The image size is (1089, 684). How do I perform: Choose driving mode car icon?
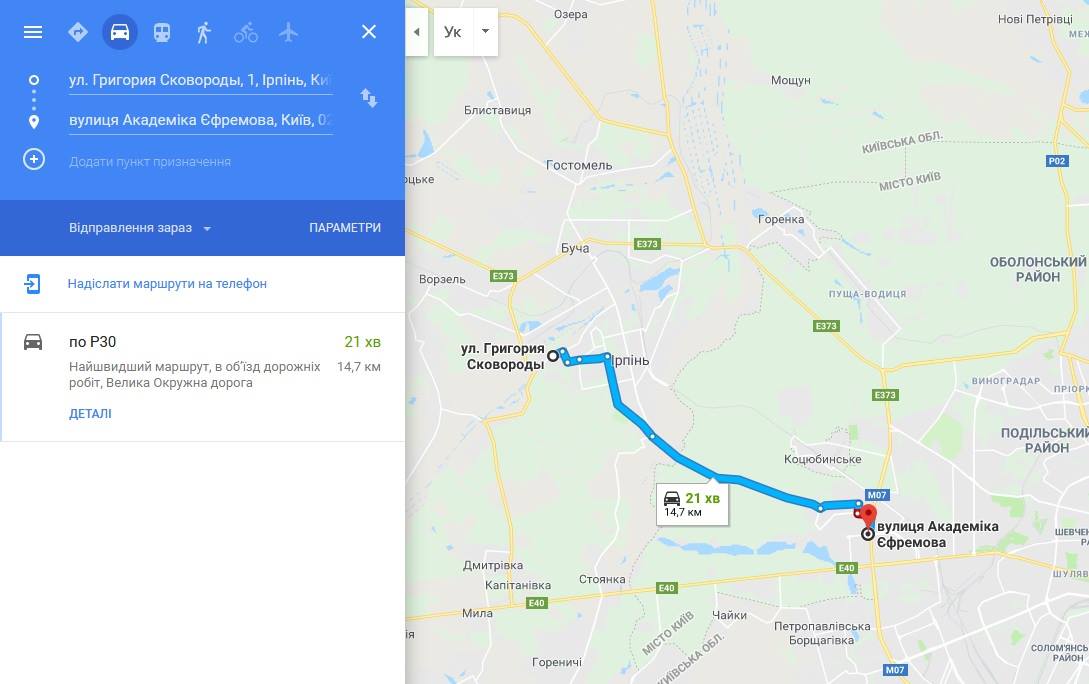(x=119, y=32)
